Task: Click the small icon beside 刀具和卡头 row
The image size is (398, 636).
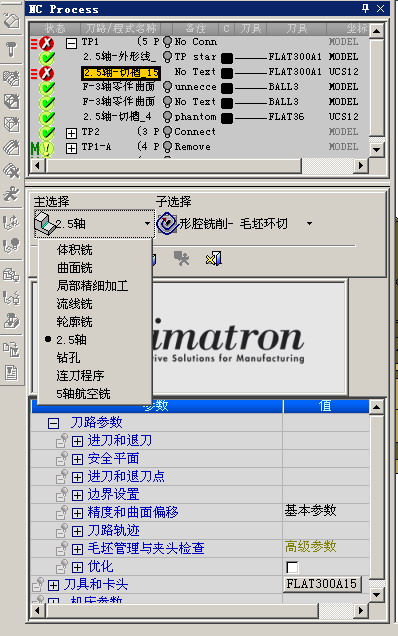Action: 38,584
